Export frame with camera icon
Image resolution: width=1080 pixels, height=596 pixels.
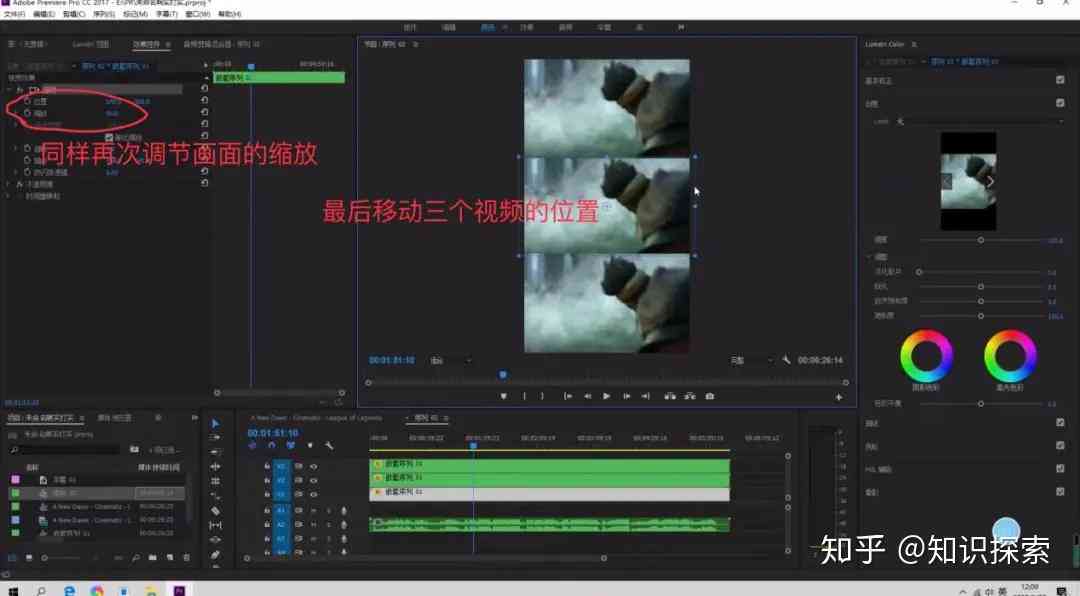point(709,396)
